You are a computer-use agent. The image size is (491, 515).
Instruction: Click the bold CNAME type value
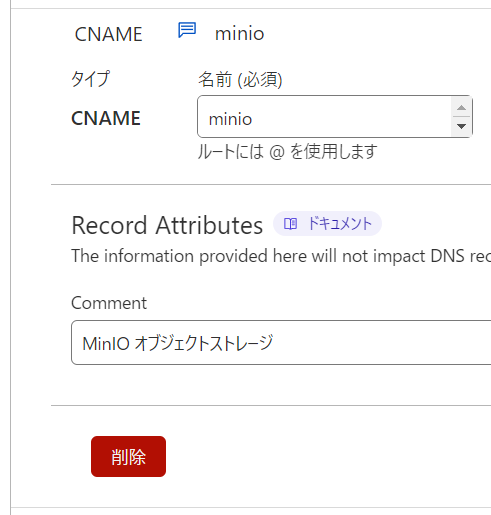pyautogui.click(x=106, y=118)
